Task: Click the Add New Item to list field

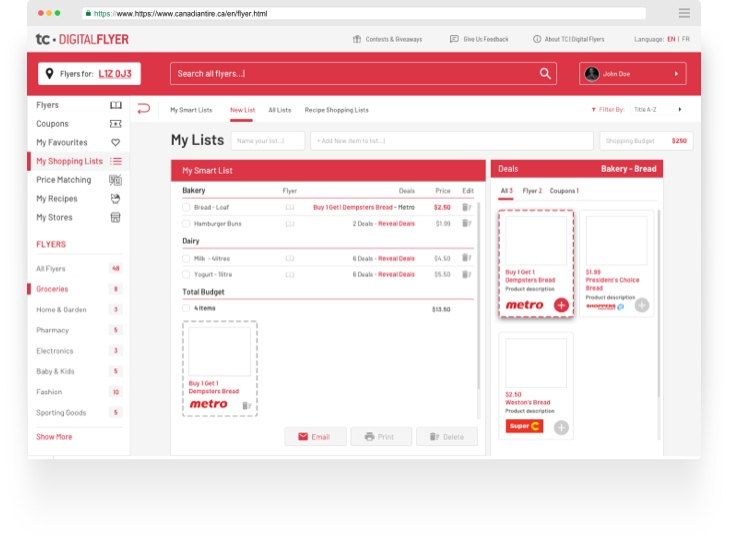Action: [452, 141]
